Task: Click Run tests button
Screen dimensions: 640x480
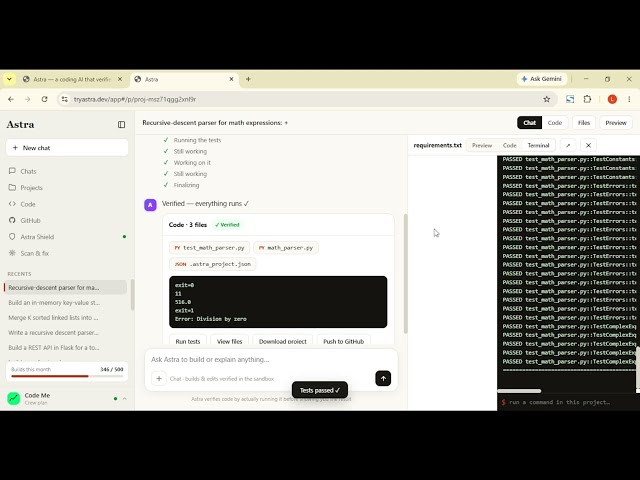Action: (x=188, y=341)
